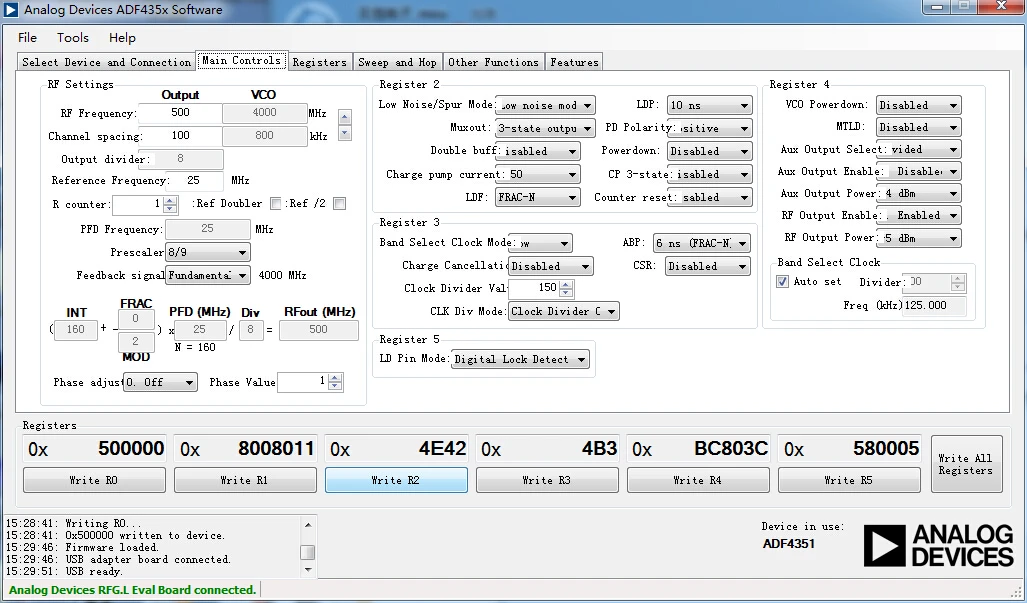Decrease Clock Divider Value with down stepper
This screenshot has height=603, width=1027.
567,292
